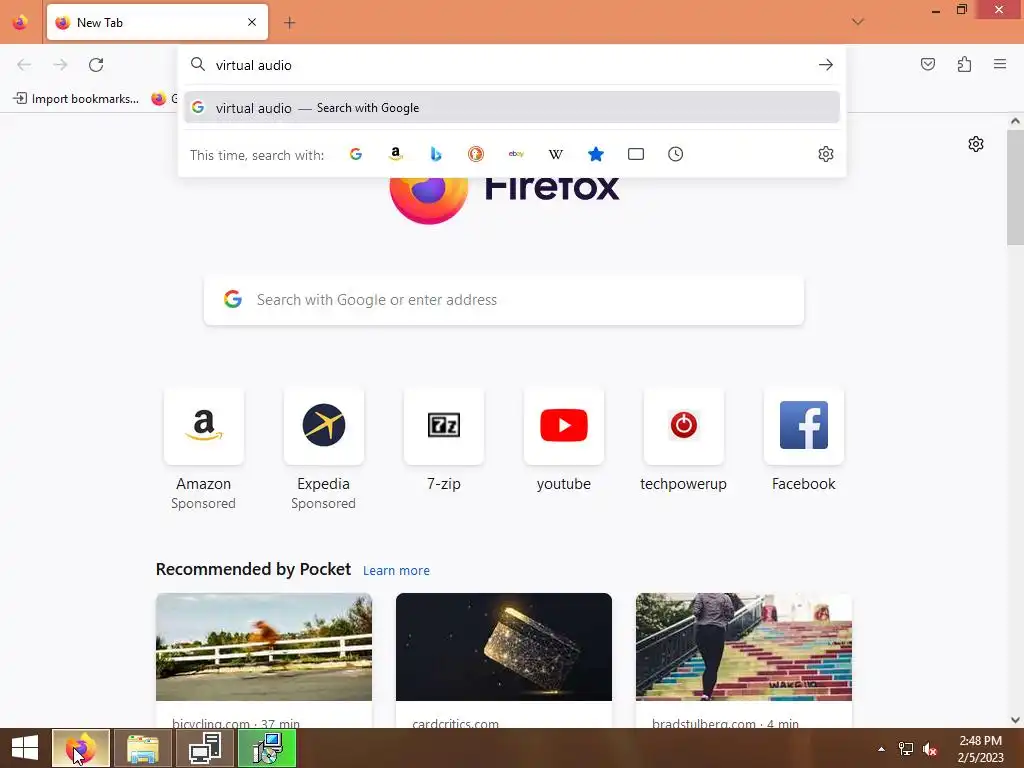Image resolution: width=1024 pixels, height=768 pixels.
Task: Open the green highlighted taskbar app
Action: [267, 748]
